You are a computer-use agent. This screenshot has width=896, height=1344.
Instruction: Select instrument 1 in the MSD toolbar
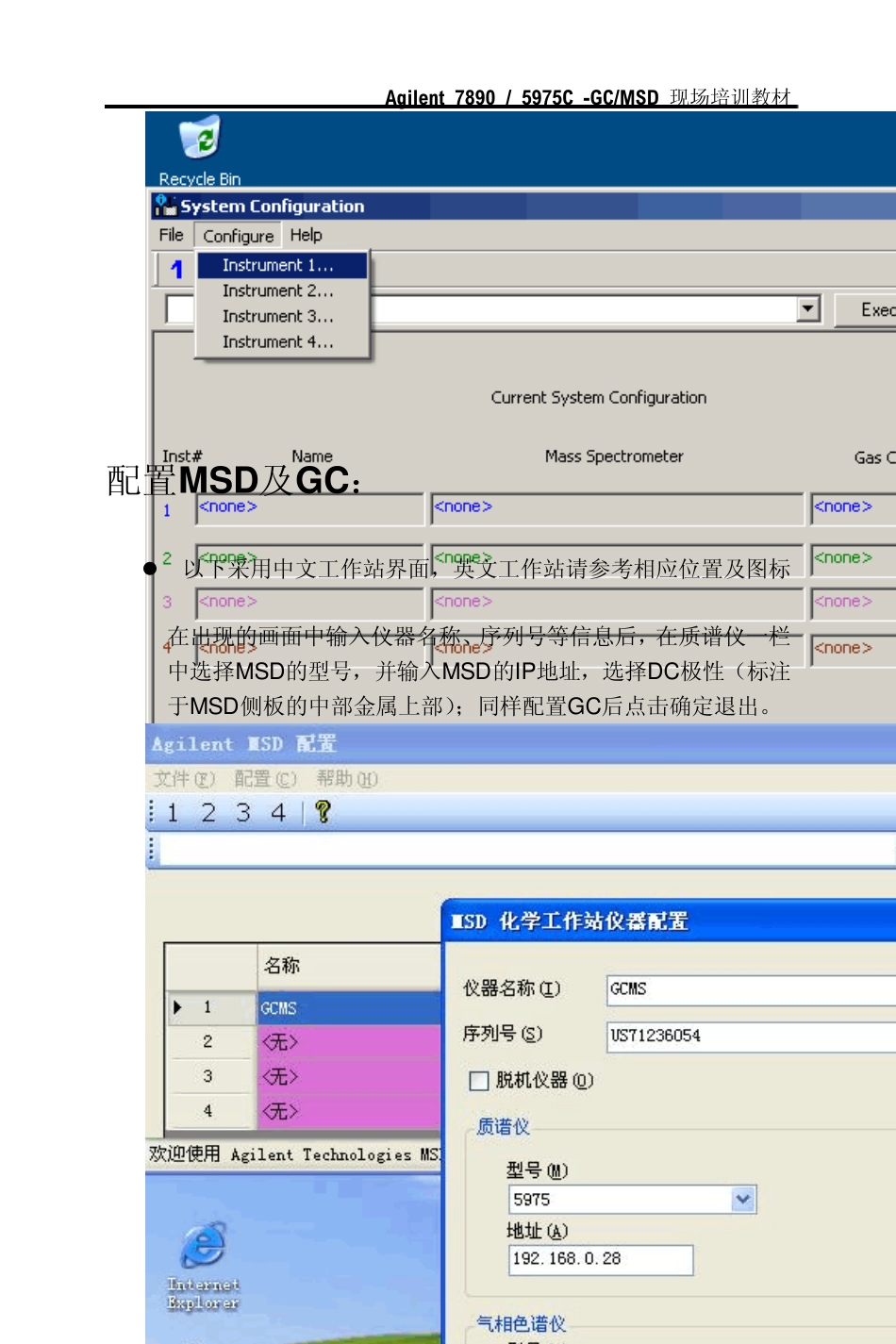(x=173, y=812)
